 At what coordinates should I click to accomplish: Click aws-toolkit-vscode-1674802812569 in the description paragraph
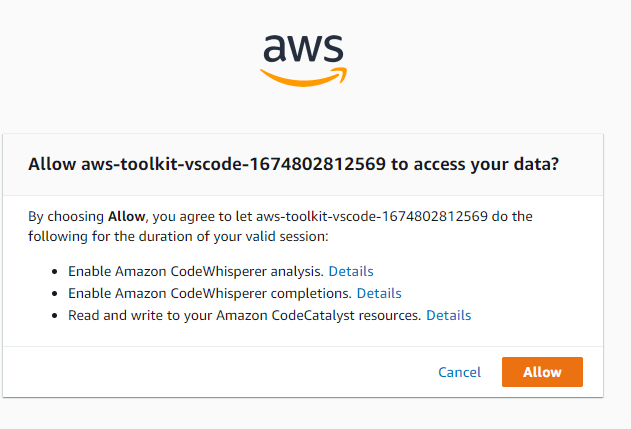click(372, 217)
